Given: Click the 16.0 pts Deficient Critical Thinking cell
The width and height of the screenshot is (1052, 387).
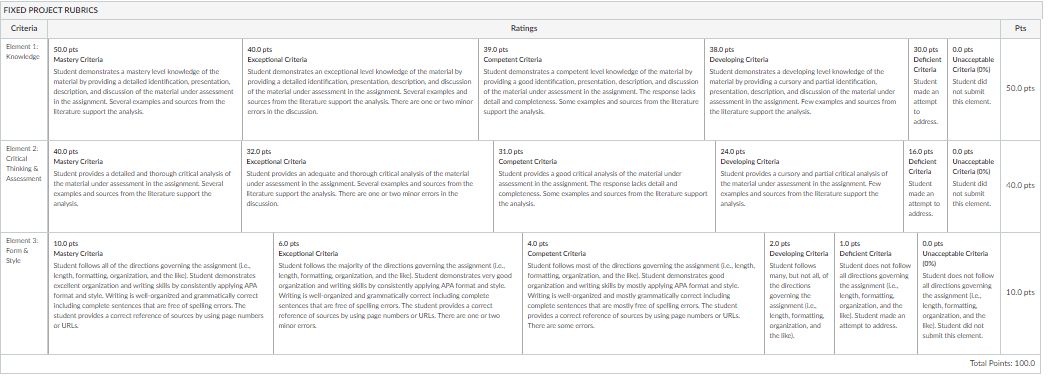Looking at the screenshot, I should pyautogui.click(x=926, y=186).
